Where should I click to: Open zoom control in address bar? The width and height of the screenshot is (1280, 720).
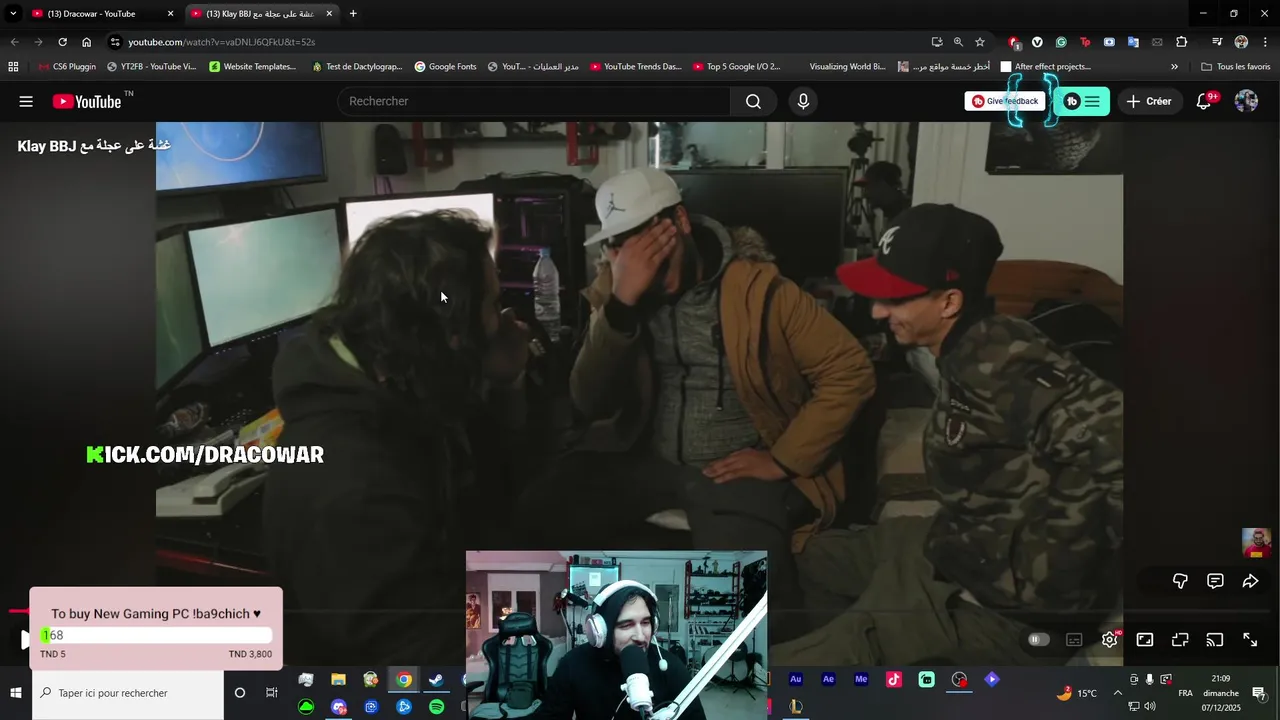958,42
